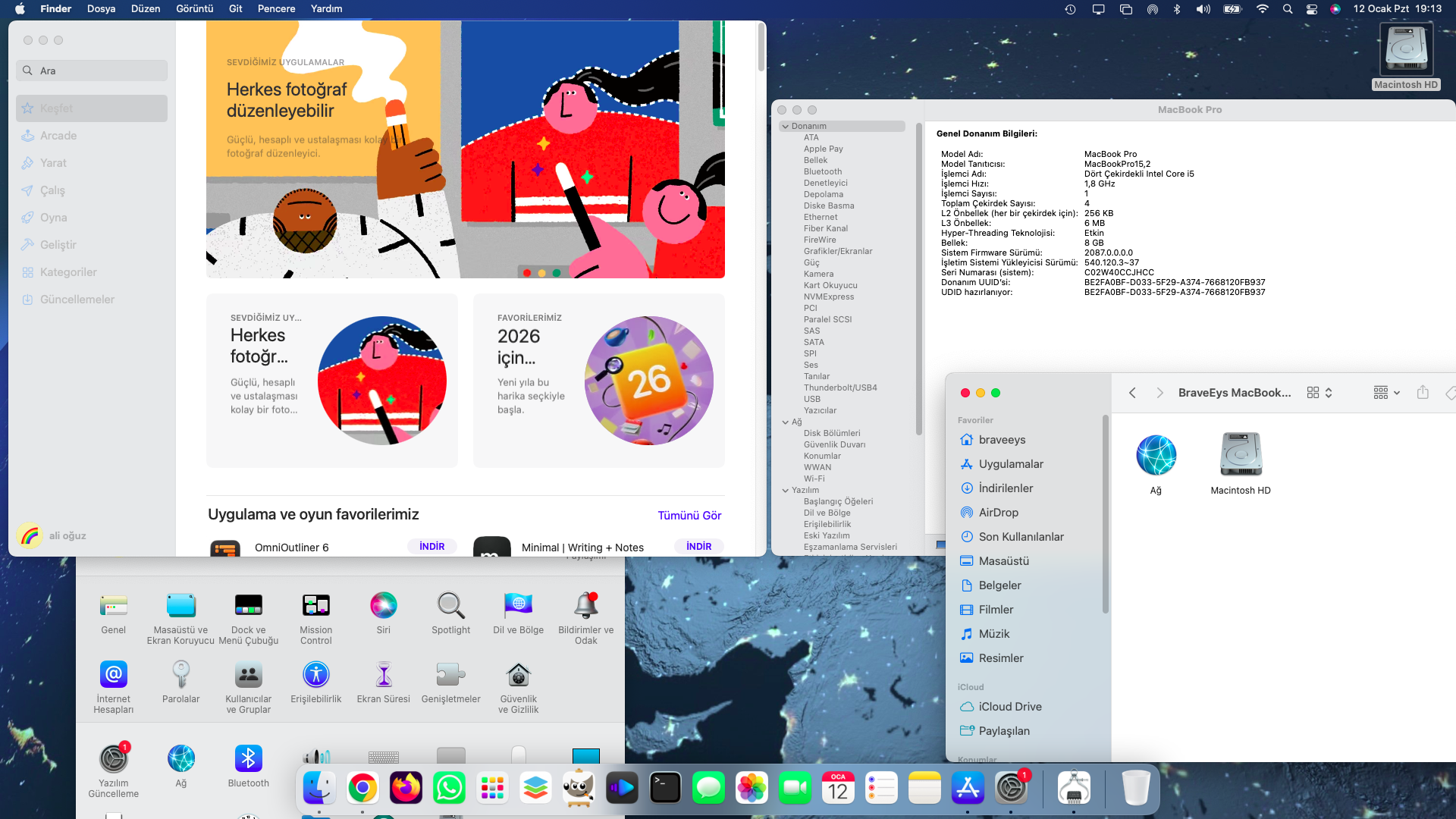Open Bluetooth preferences icon
This screenshot has width=1456, height=819.
pyautogui.click(x=248, y=759)
